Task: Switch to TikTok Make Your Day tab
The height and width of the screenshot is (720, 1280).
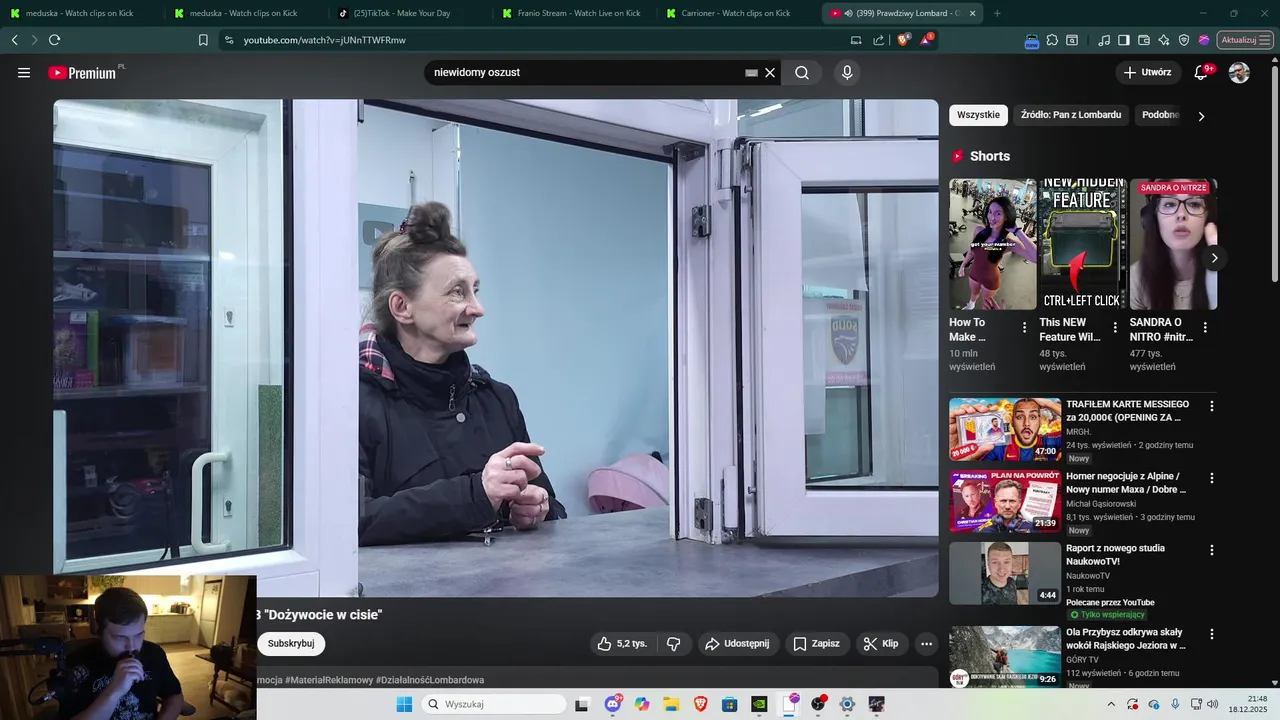Action: click(x=408, y=13)
